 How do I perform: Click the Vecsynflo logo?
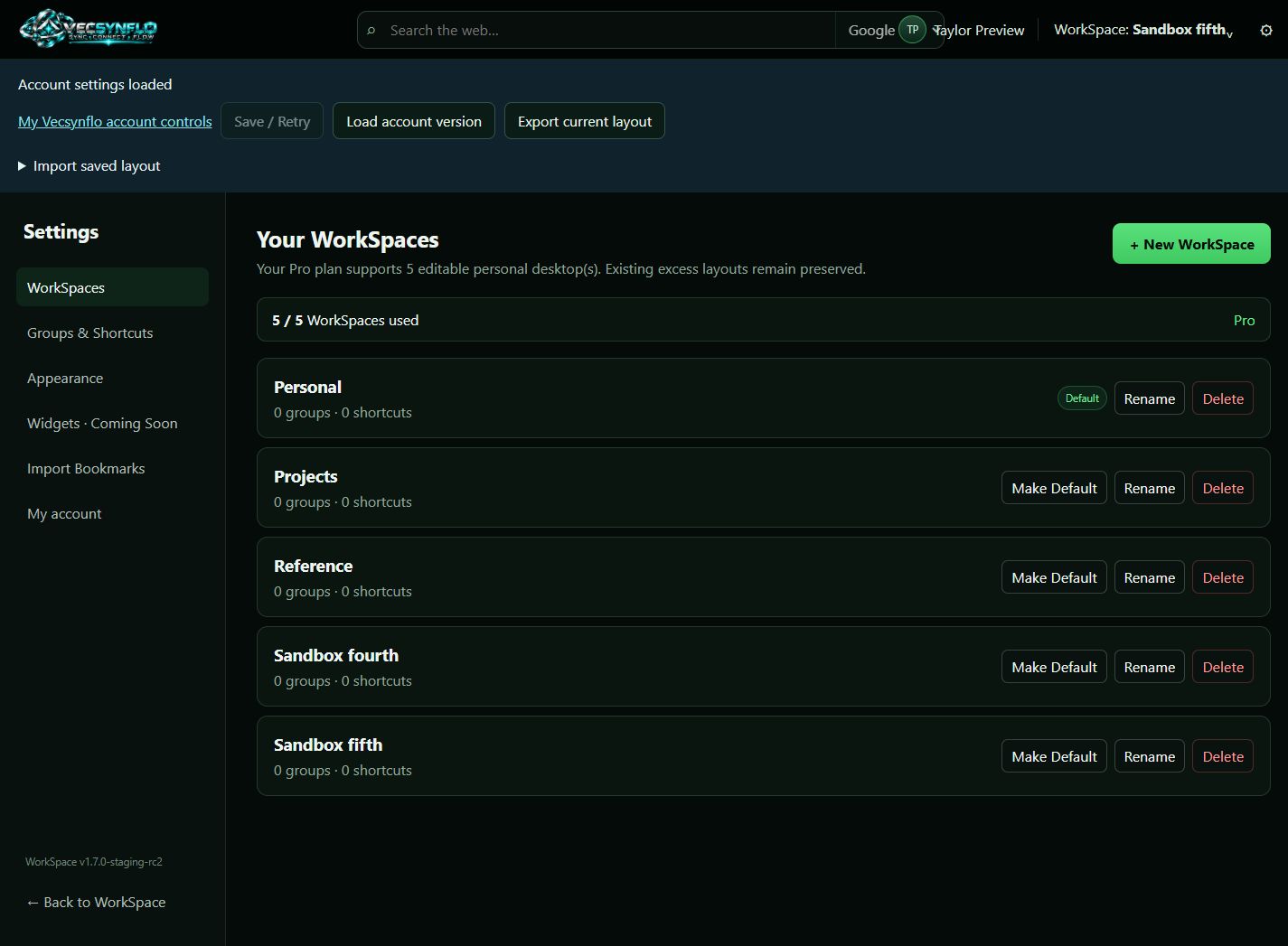[x=89, y=29]
